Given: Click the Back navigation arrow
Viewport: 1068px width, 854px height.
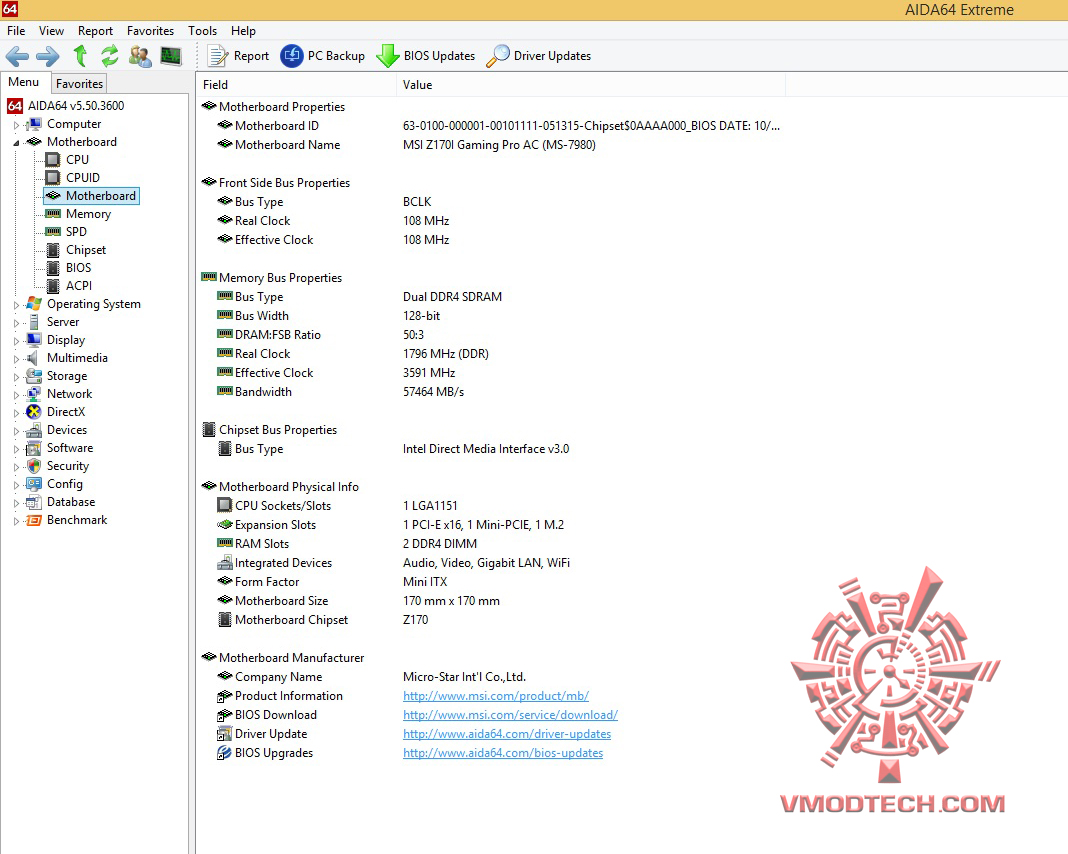Looking at the screenshot, I should pos(17,56).
